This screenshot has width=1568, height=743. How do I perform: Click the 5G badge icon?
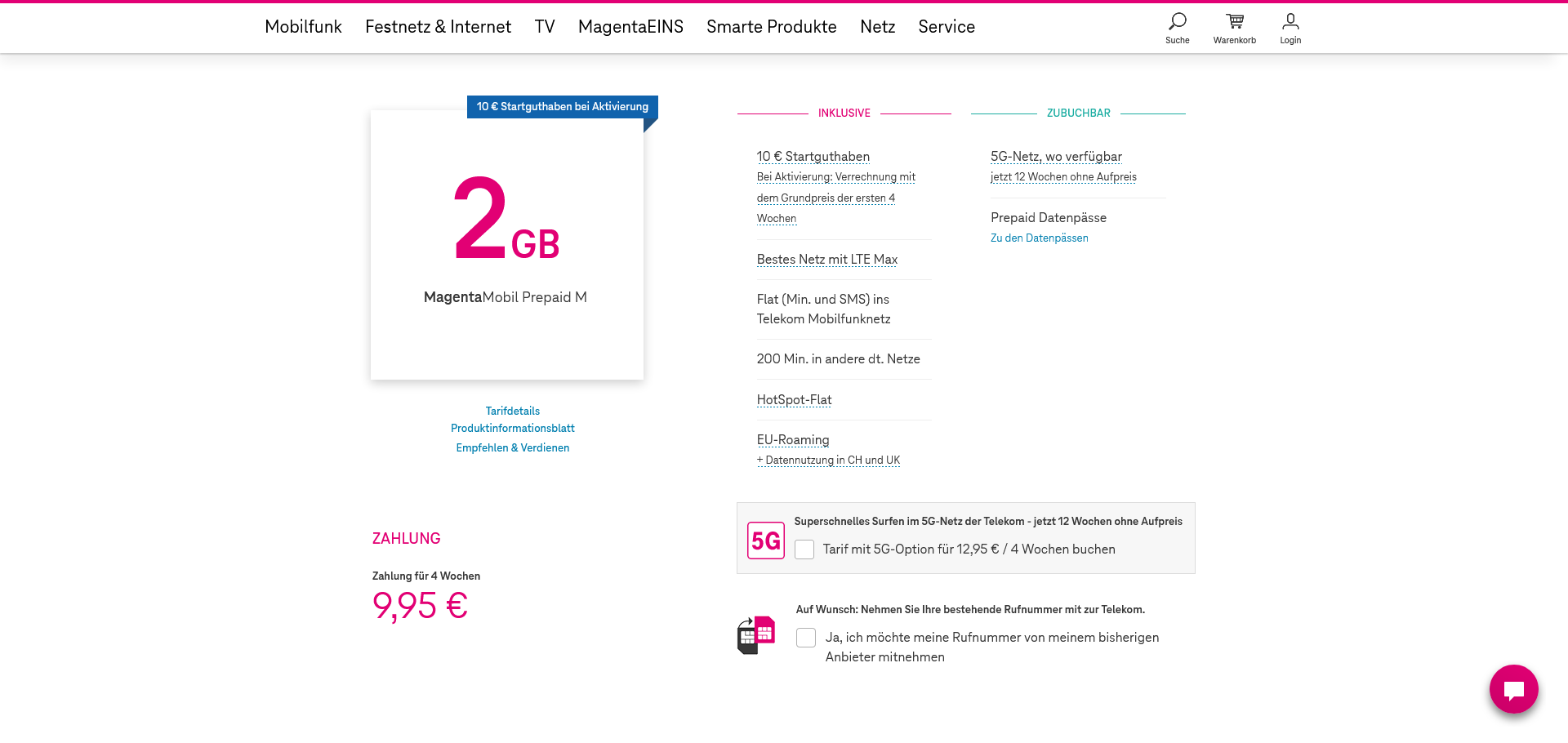766,541
